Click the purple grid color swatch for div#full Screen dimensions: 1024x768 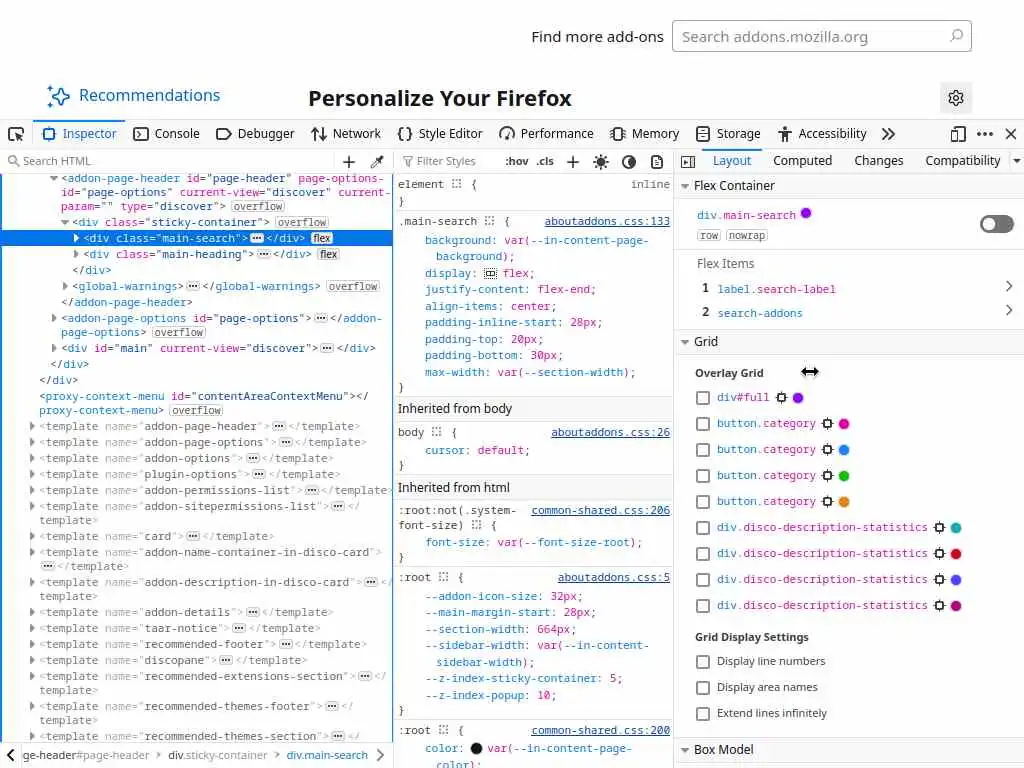(x=798, y=398)
